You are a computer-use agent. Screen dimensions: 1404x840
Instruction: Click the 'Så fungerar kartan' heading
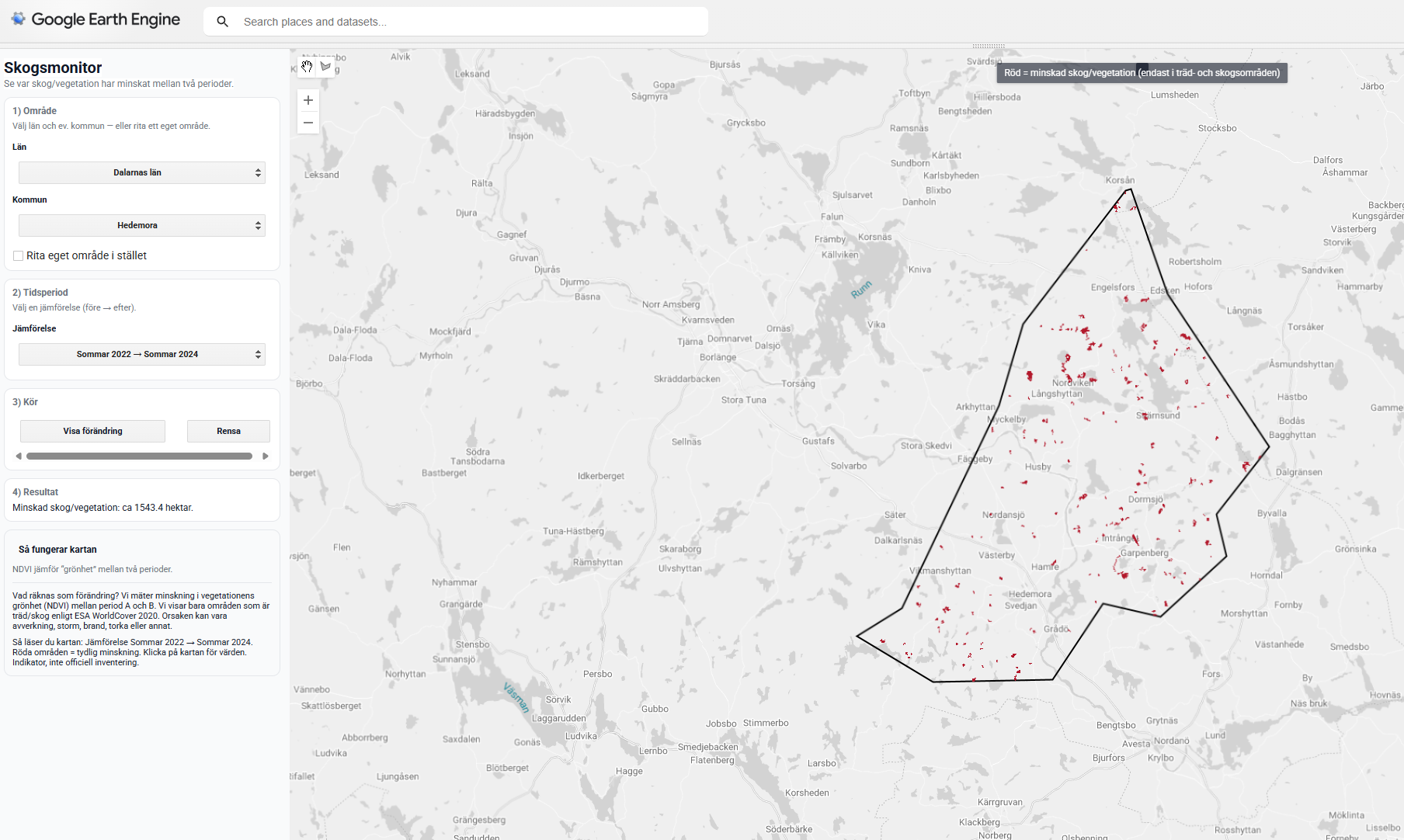point(57,550)
